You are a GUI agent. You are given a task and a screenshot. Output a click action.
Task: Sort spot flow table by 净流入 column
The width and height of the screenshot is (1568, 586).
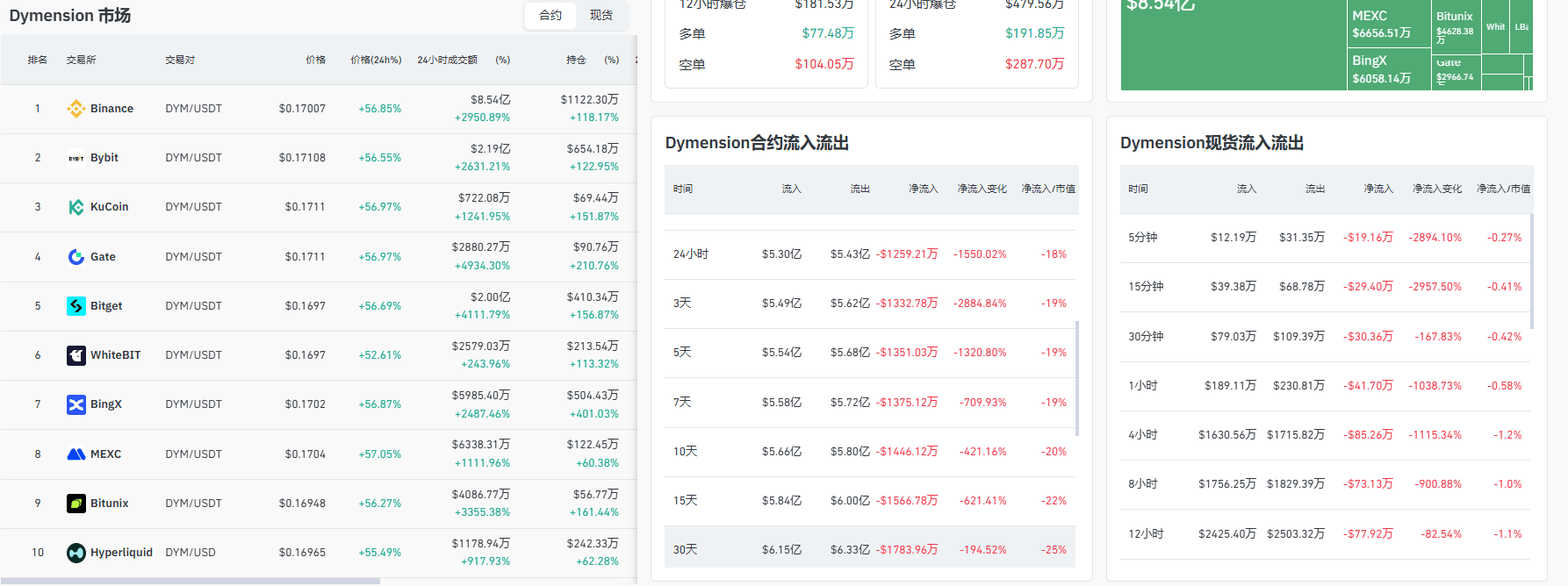1378,189
